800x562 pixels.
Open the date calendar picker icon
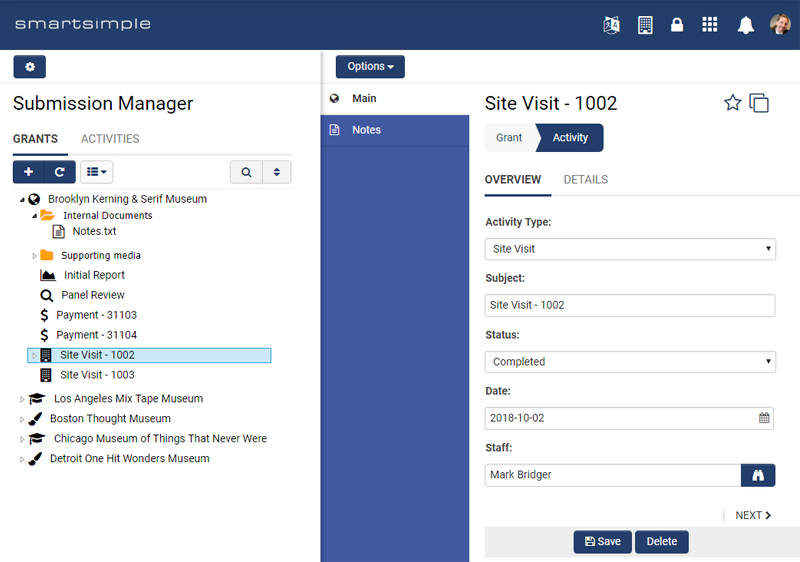click(x=764, y=418)
